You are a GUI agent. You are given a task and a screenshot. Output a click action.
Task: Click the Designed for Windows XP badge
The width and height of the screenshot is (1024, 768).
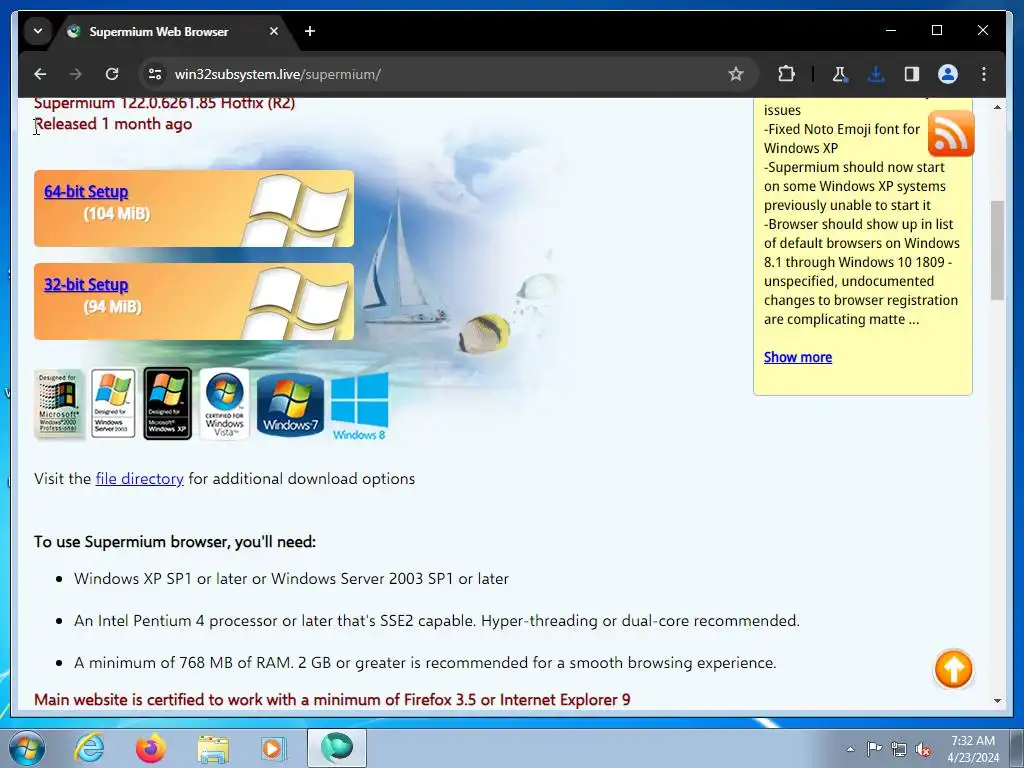168,404
